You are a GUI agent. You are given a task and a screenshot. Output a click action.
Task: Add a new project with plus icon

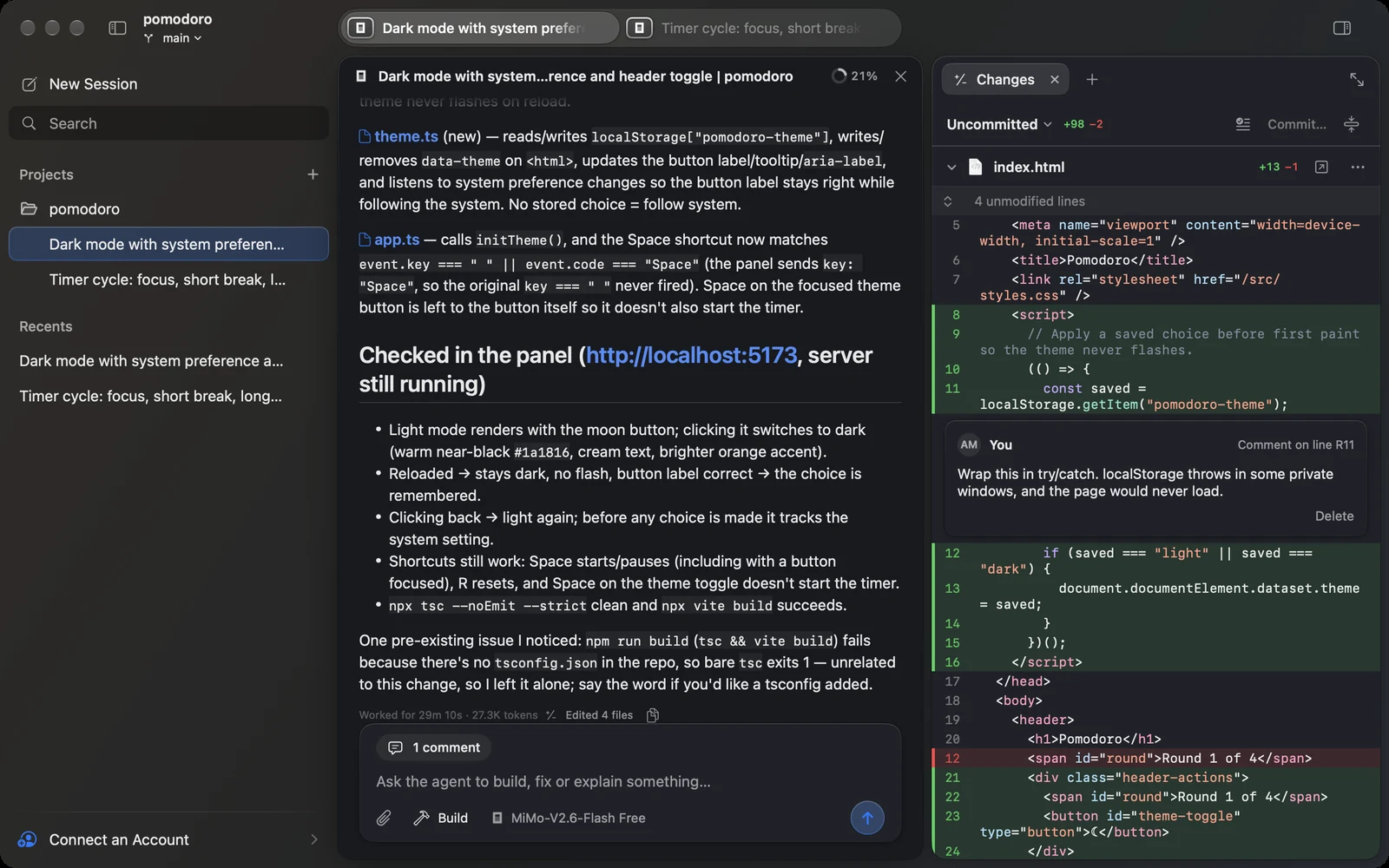click(x=313, y=174)
